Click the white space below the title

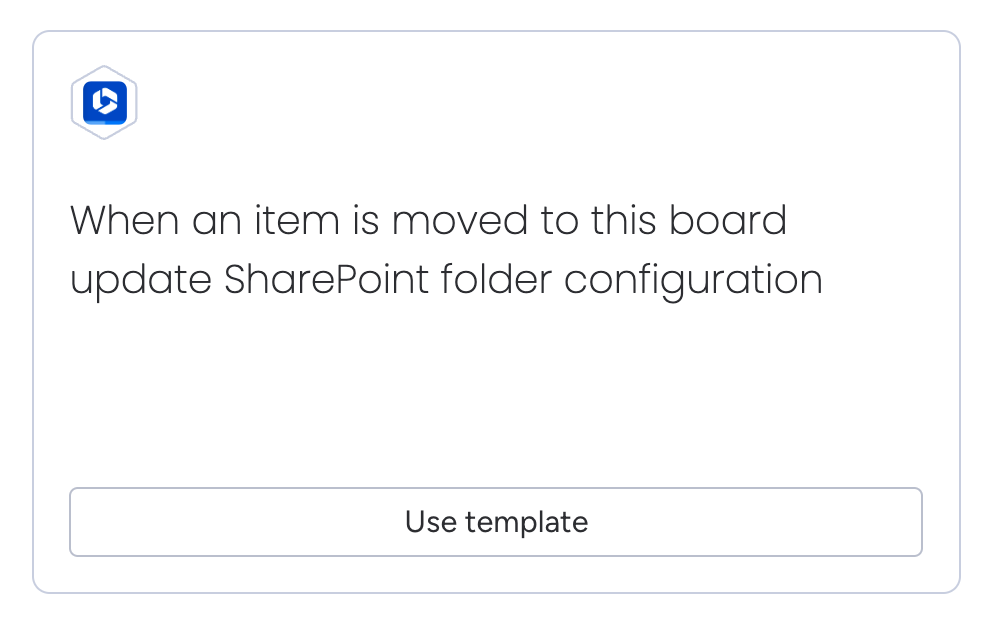[497, 400]
